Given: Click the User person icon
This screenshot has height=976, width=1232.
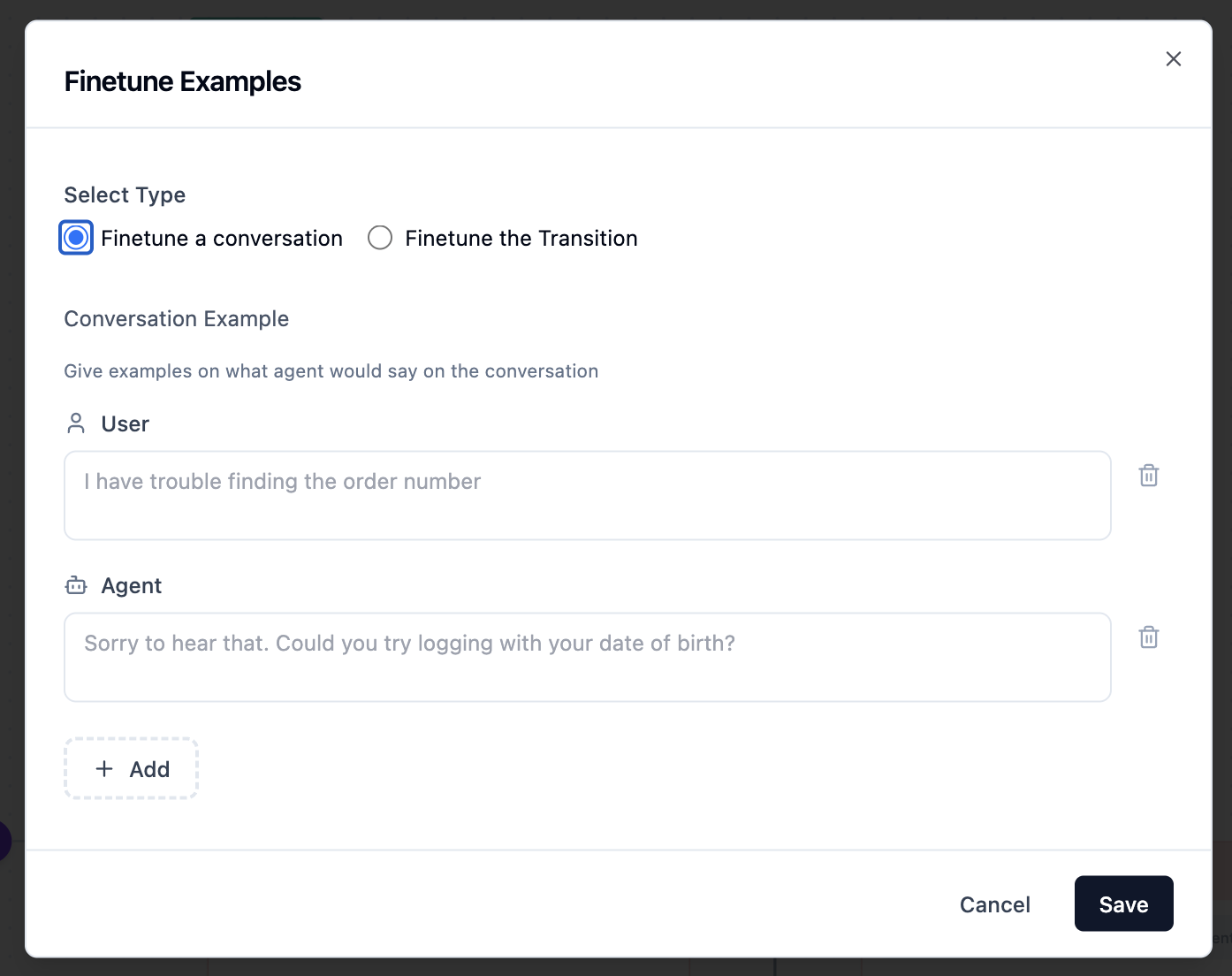Looking at the screenshot, I should pos(75,423).
